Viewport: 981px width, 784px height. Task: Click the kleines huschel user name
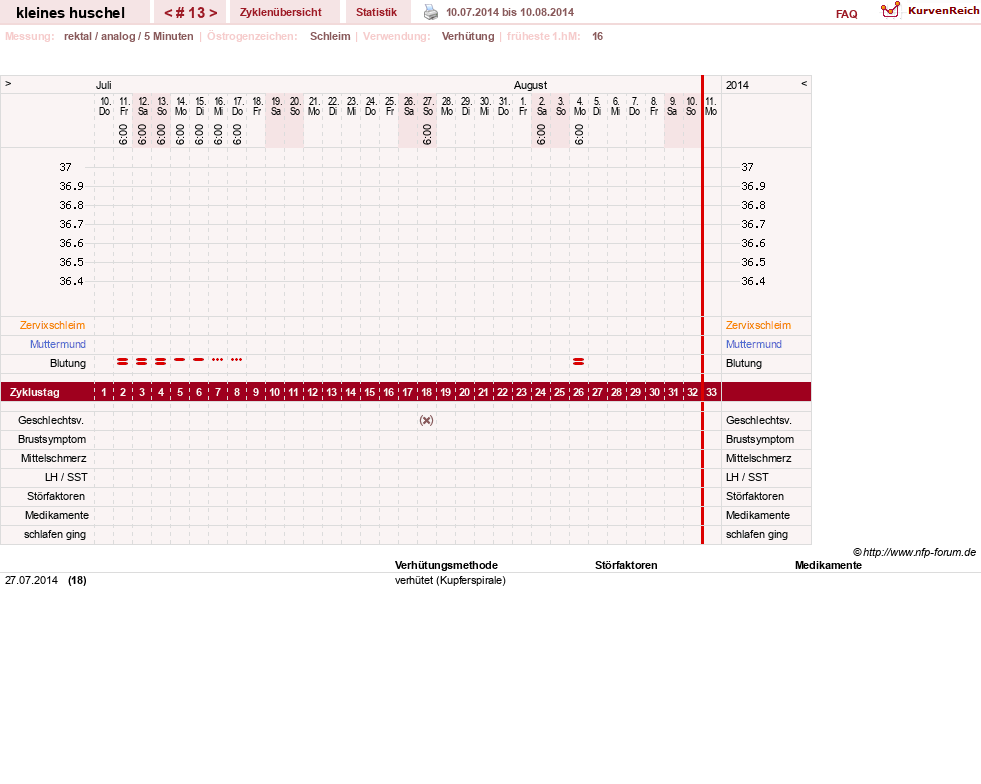70,13
